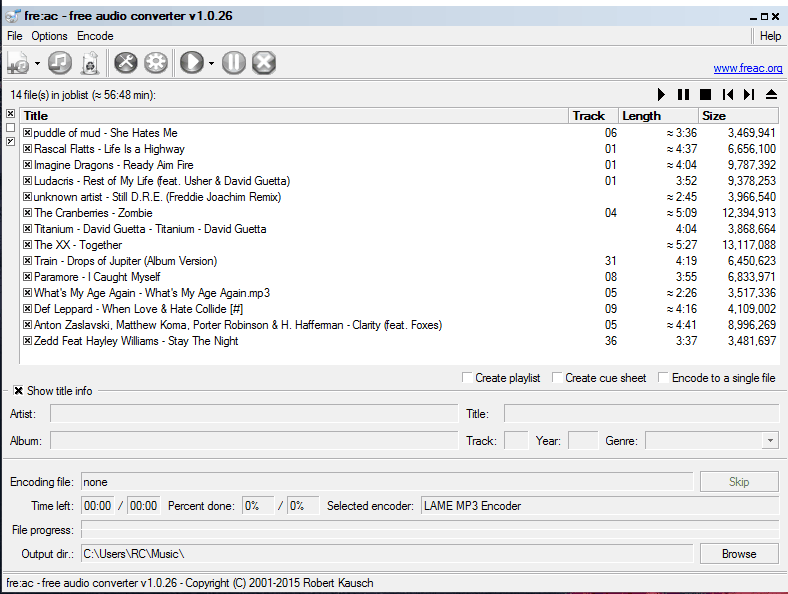Select The XX - Together row
The image size is (788, 594).
400,245
